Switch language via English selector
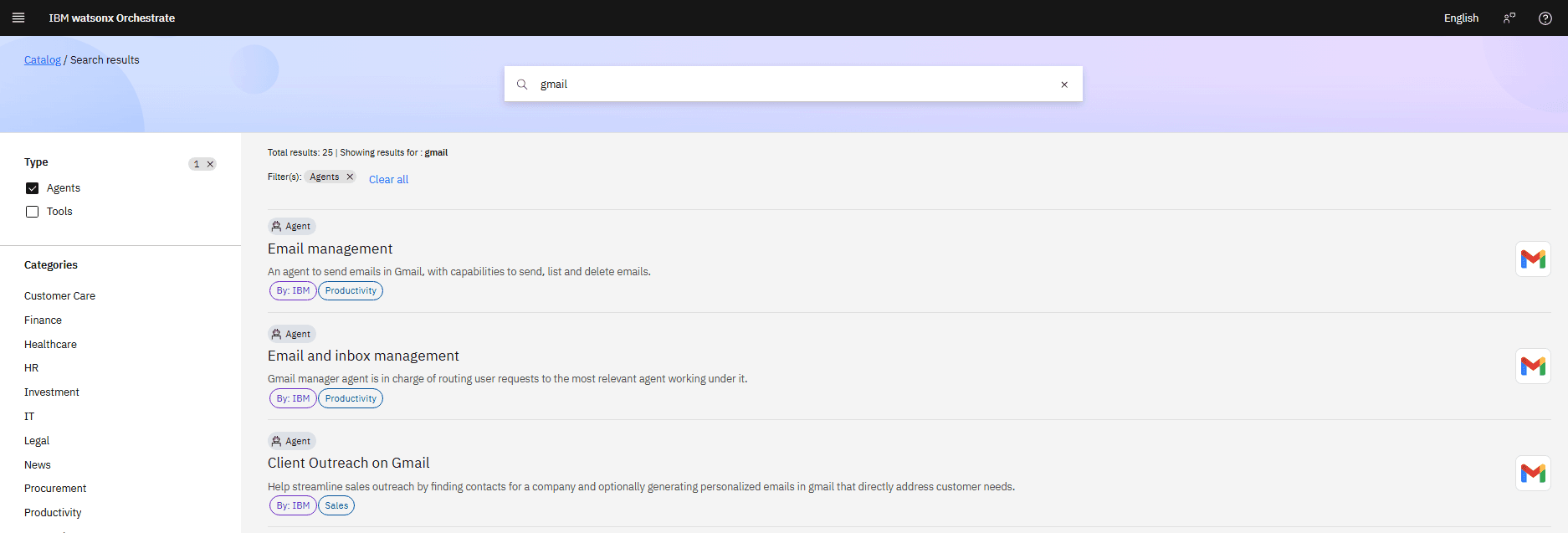The height and width of the screenshot is (533, 1568). [1461, 18]
